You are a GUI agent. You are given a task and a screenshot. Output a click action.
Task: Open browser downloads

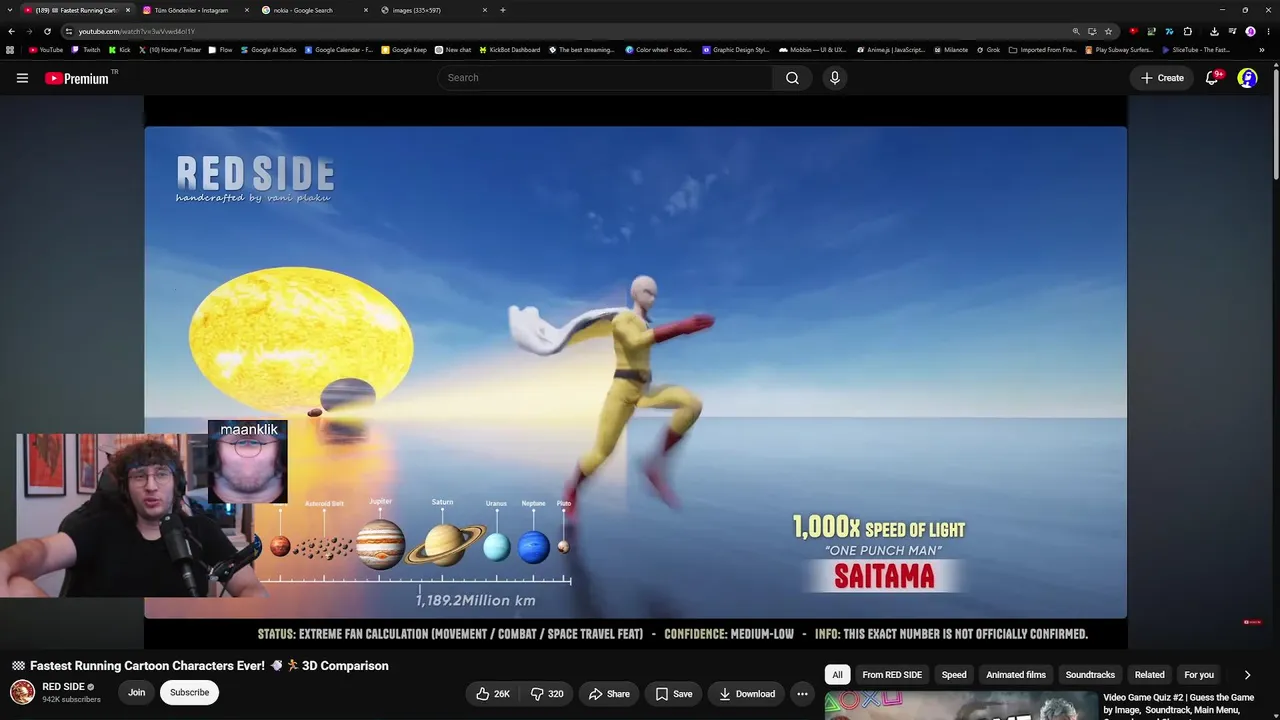[x=1214, y=31]
